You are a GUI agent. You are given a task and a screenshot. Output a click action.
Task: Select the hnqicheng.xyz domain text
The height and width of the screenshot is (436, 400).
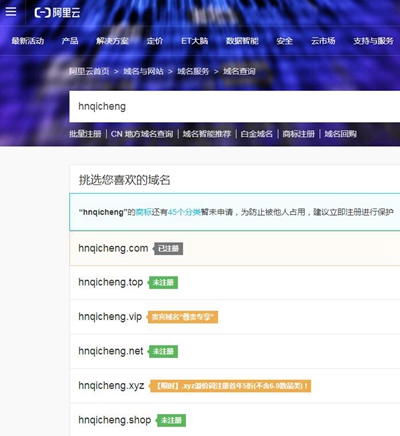coord(111,386)
